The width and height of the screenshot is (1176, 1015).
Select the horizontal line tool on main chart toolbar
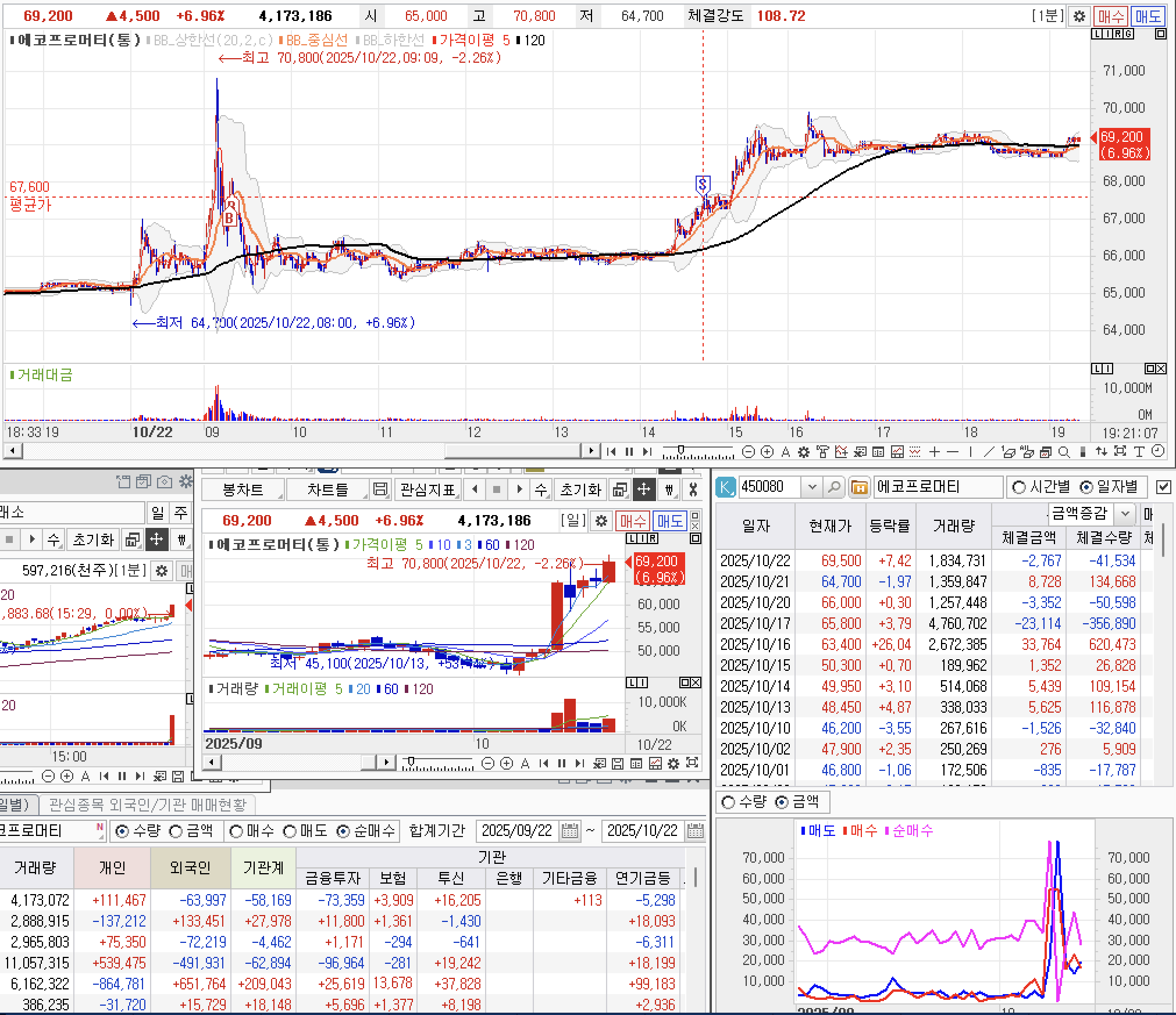pos(953,452)
